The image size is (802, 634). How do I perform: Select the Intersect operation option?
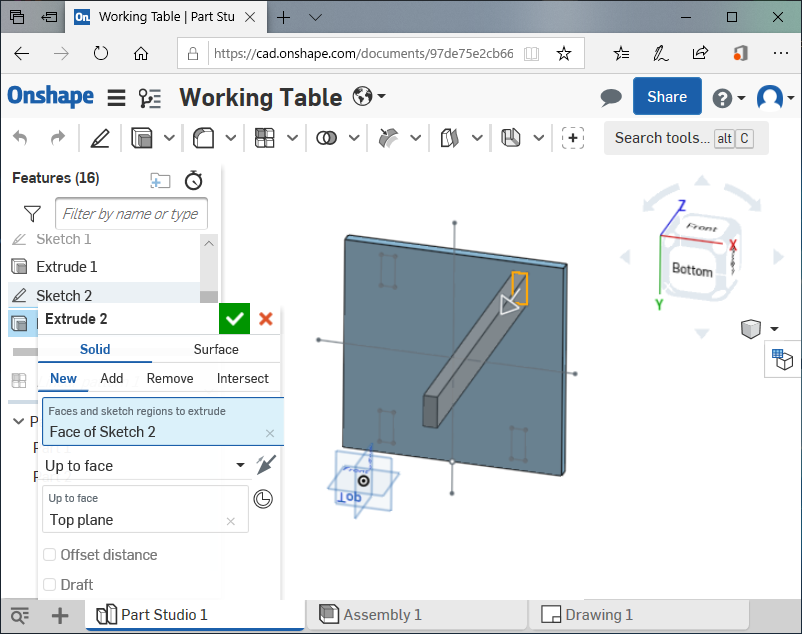[x=242, y=378]
